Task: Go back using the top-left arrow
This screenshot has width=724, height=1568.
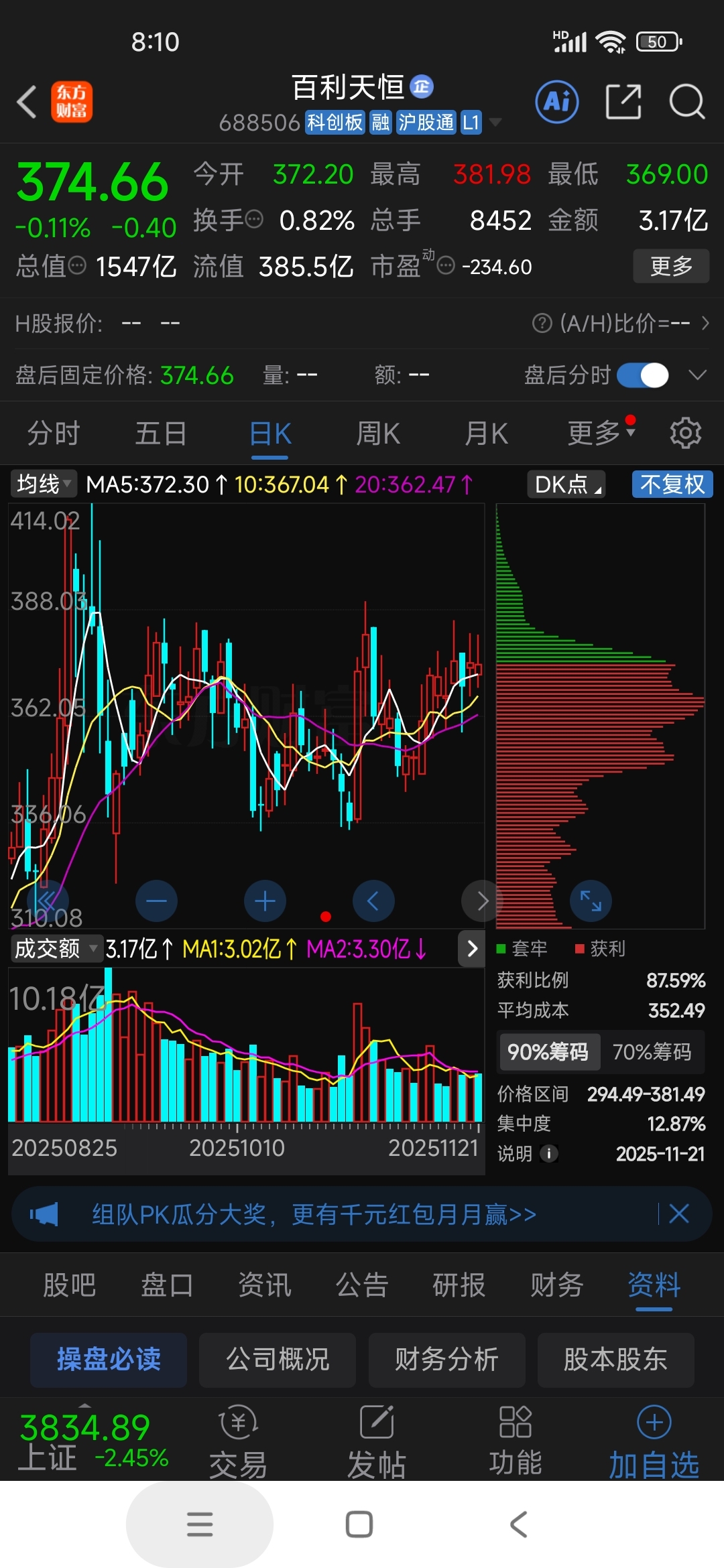Action: pos(27,103)
